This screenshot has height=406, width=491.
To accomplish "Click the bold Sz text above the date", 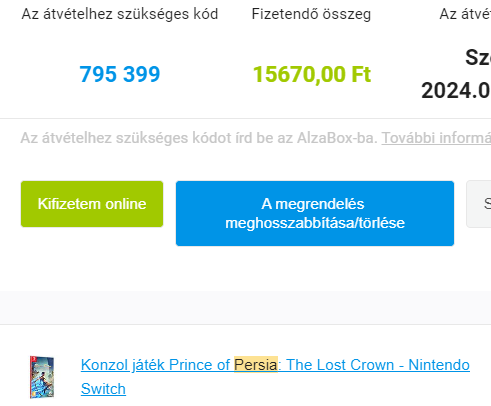I will point(478,57).
